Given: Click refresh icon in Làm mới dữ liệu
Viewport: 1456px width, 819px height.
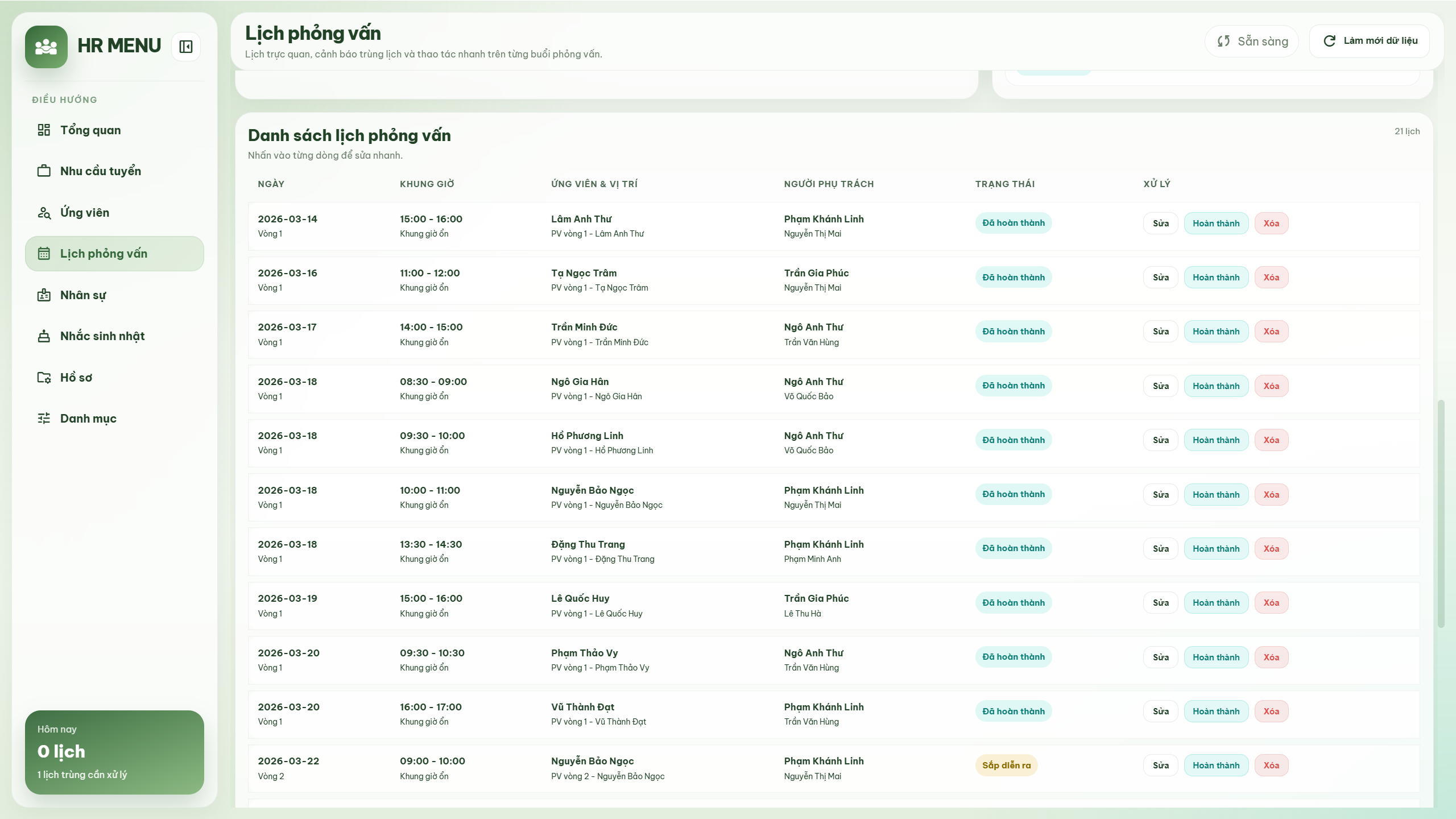Looking at the screenshot, I should pos(1329,41).
